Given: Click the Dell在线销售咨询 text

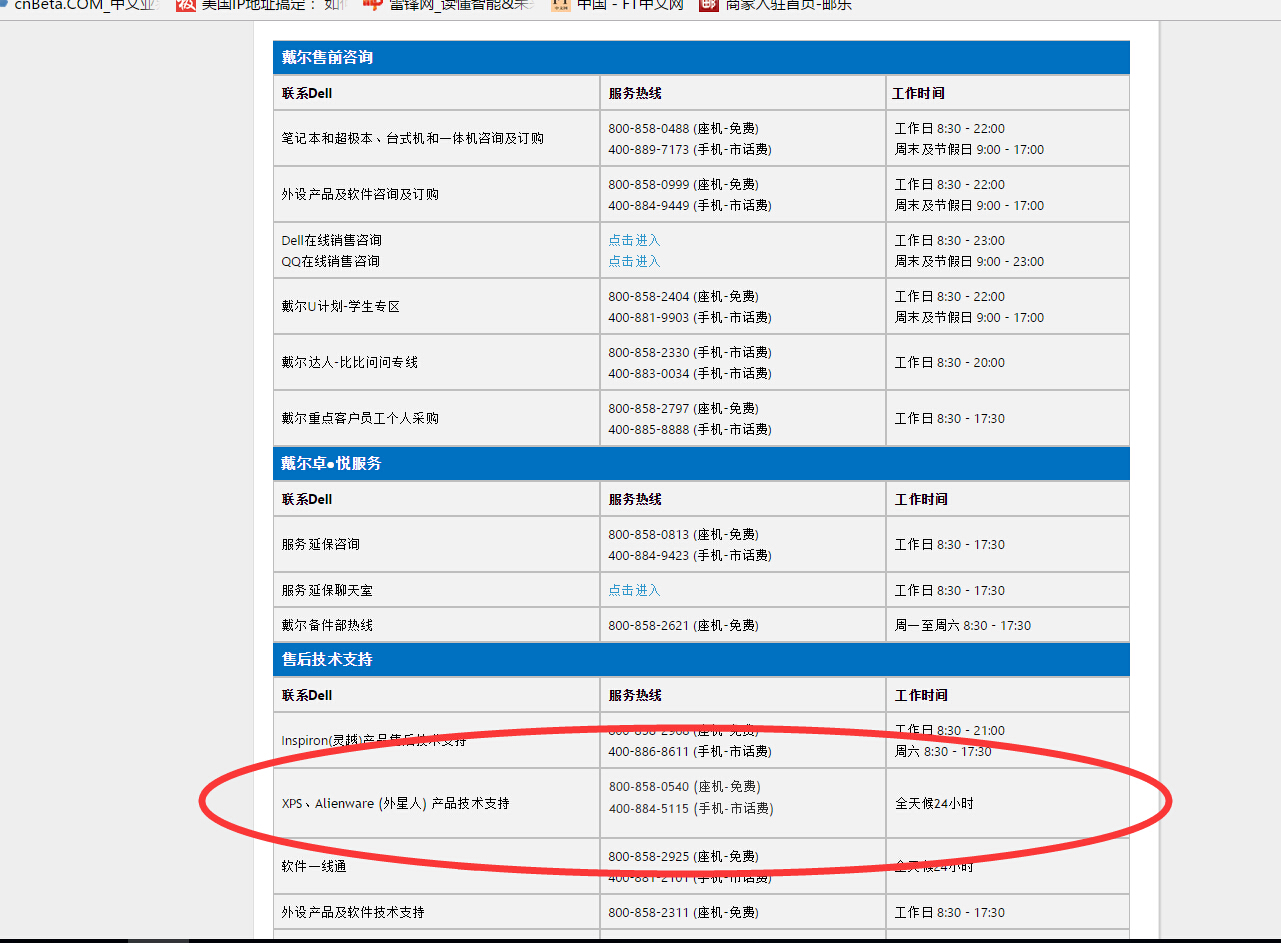Looking at the screenshot, I should tap(331, 240).
